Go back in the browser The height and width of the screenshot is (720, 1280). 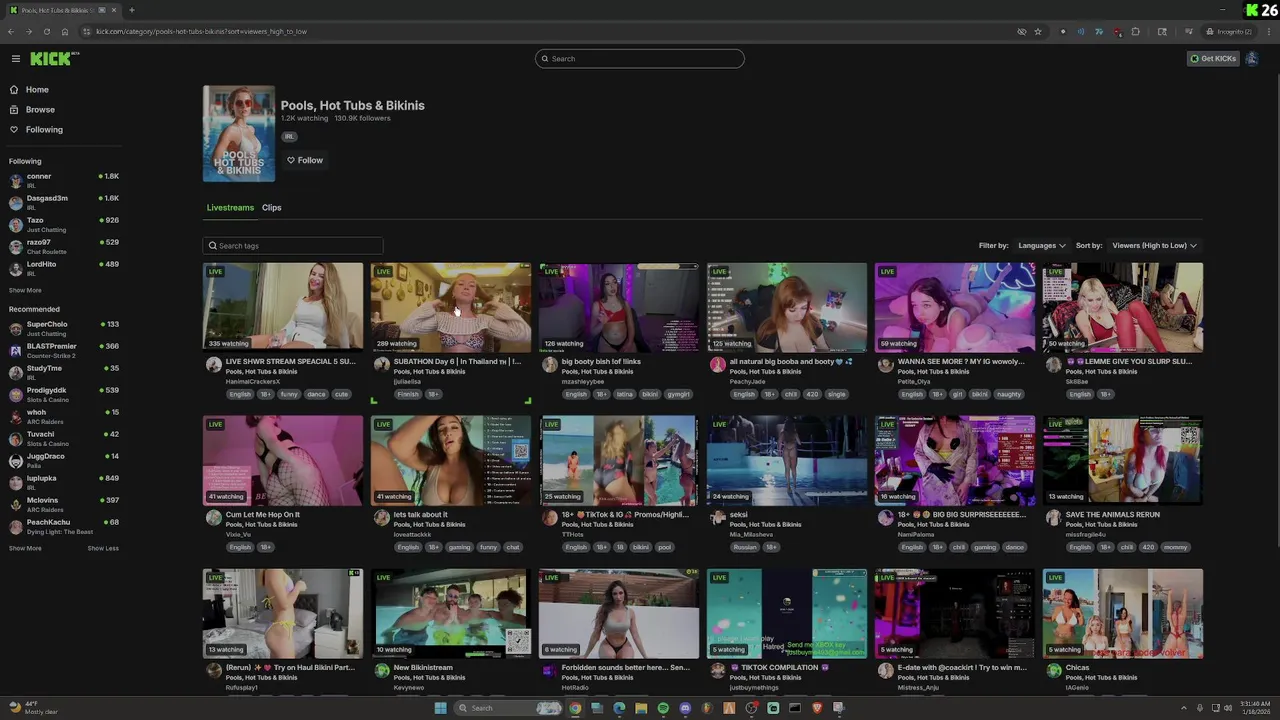click(11, 31)
